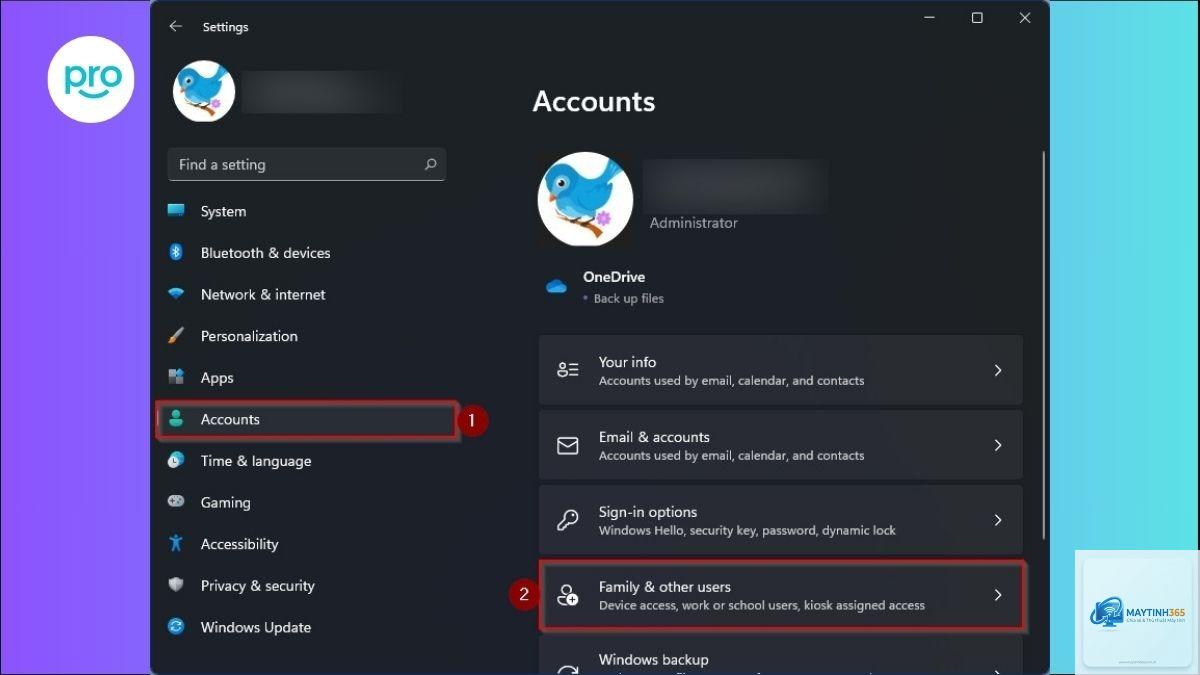Click OneDrive Back up files link
The height and width of the screenshot is (675, 1200).
[628, 298]
